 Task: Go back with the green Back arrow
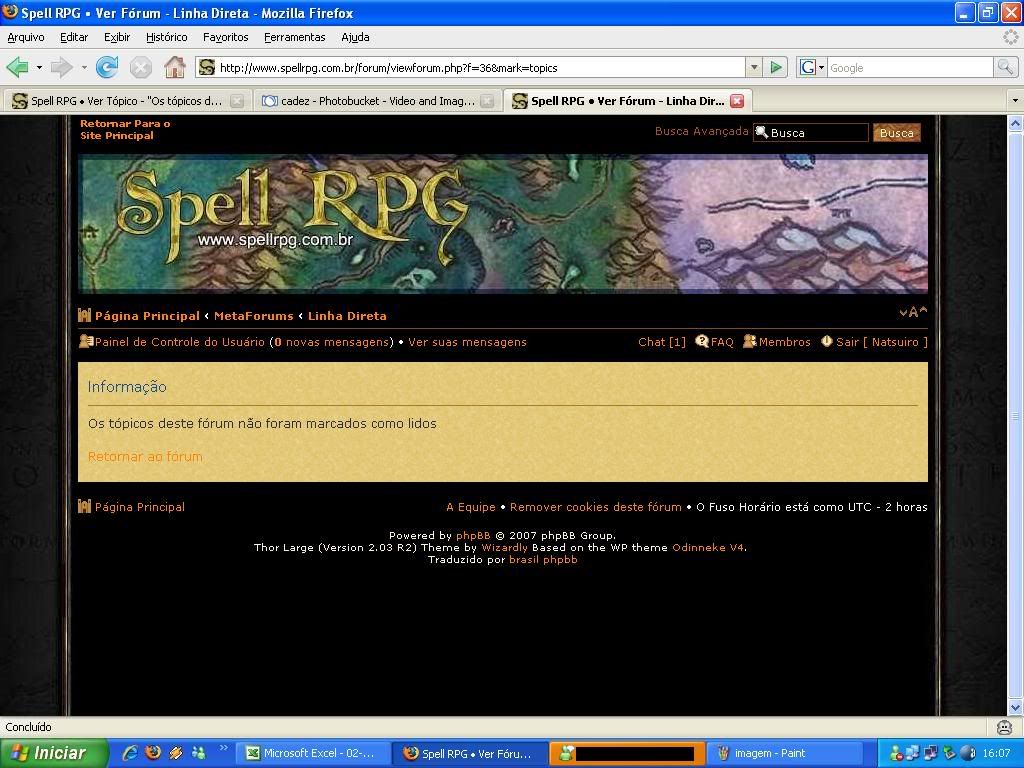[x=17, y=67]
